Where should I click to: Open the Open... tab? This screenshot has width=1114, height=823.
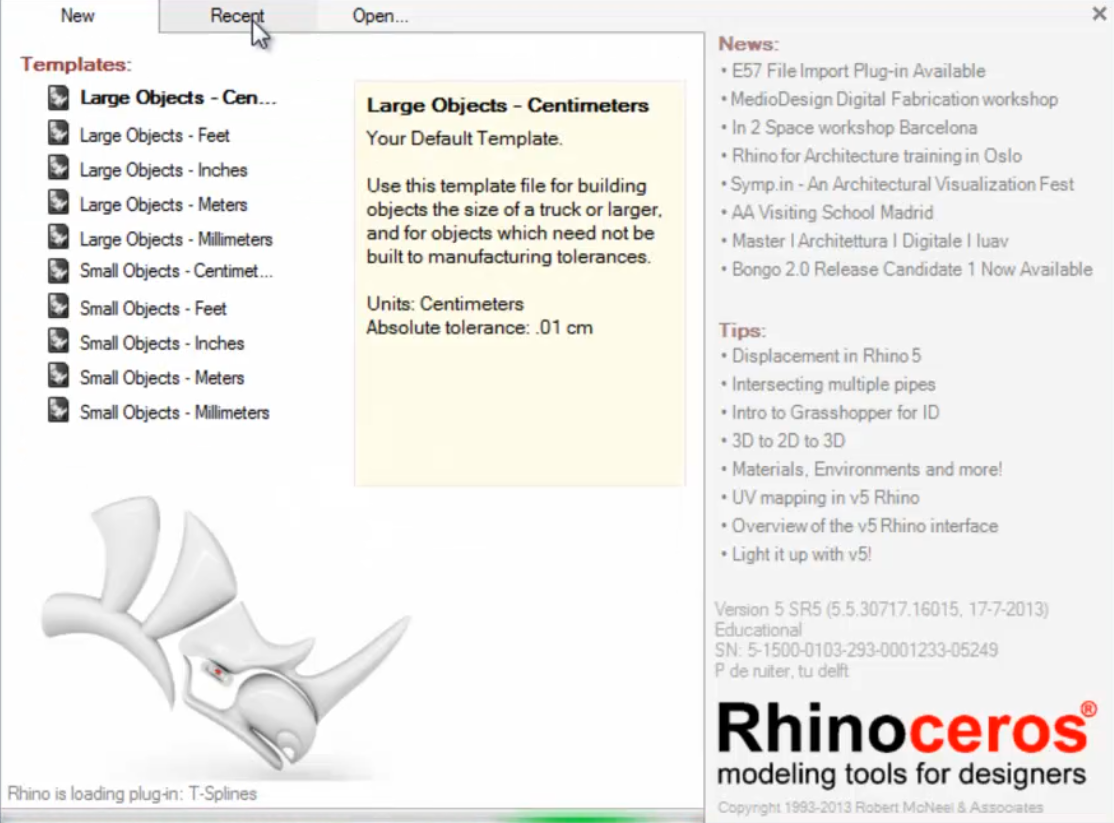coord(380,16)
